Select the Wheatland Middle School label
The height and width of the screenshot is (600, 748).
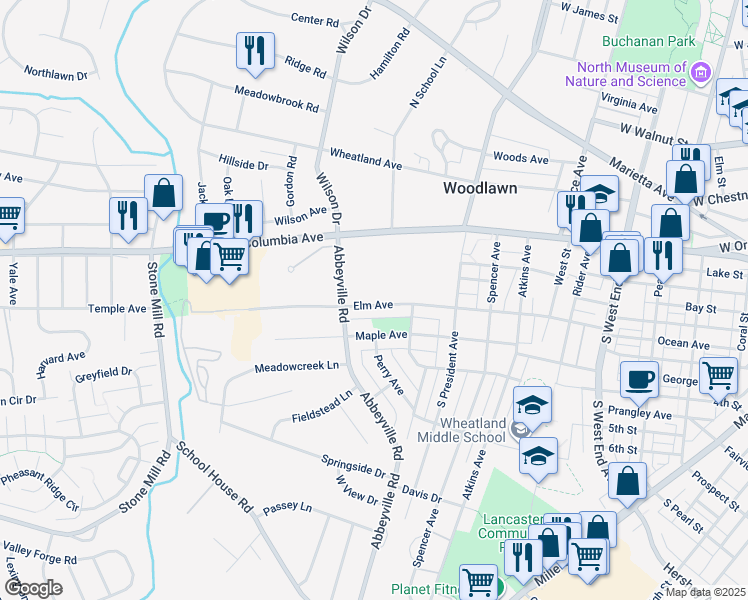tap(462, 430)
